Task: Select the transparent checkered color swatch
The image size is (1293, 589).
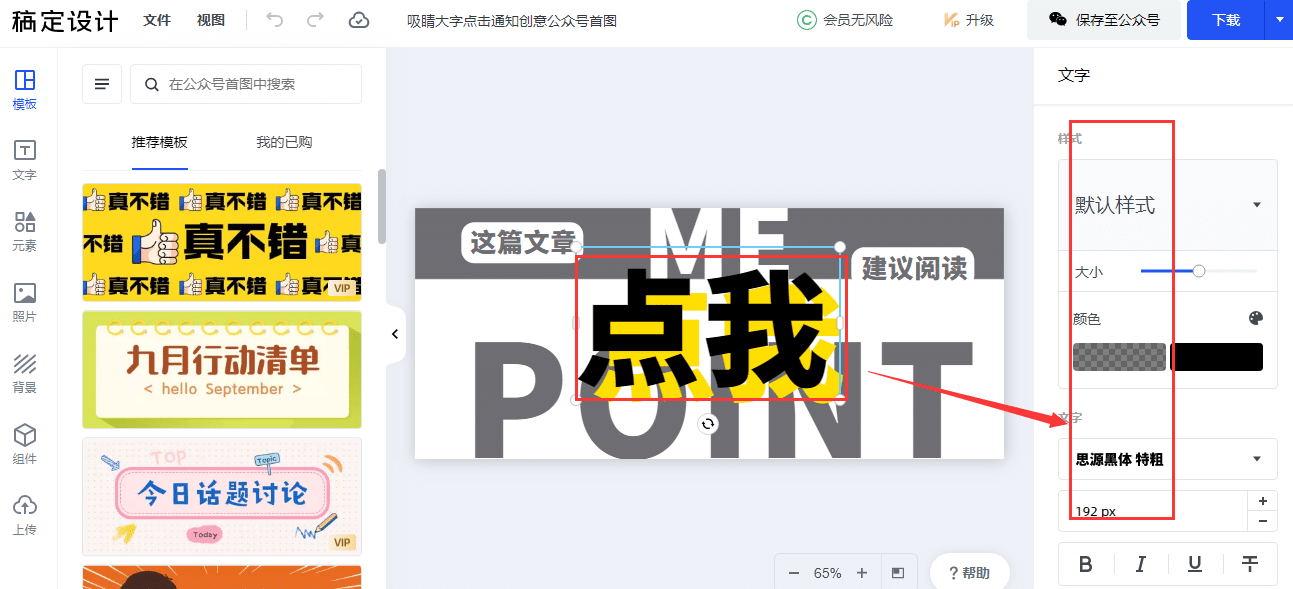Action: (1119, 357)
